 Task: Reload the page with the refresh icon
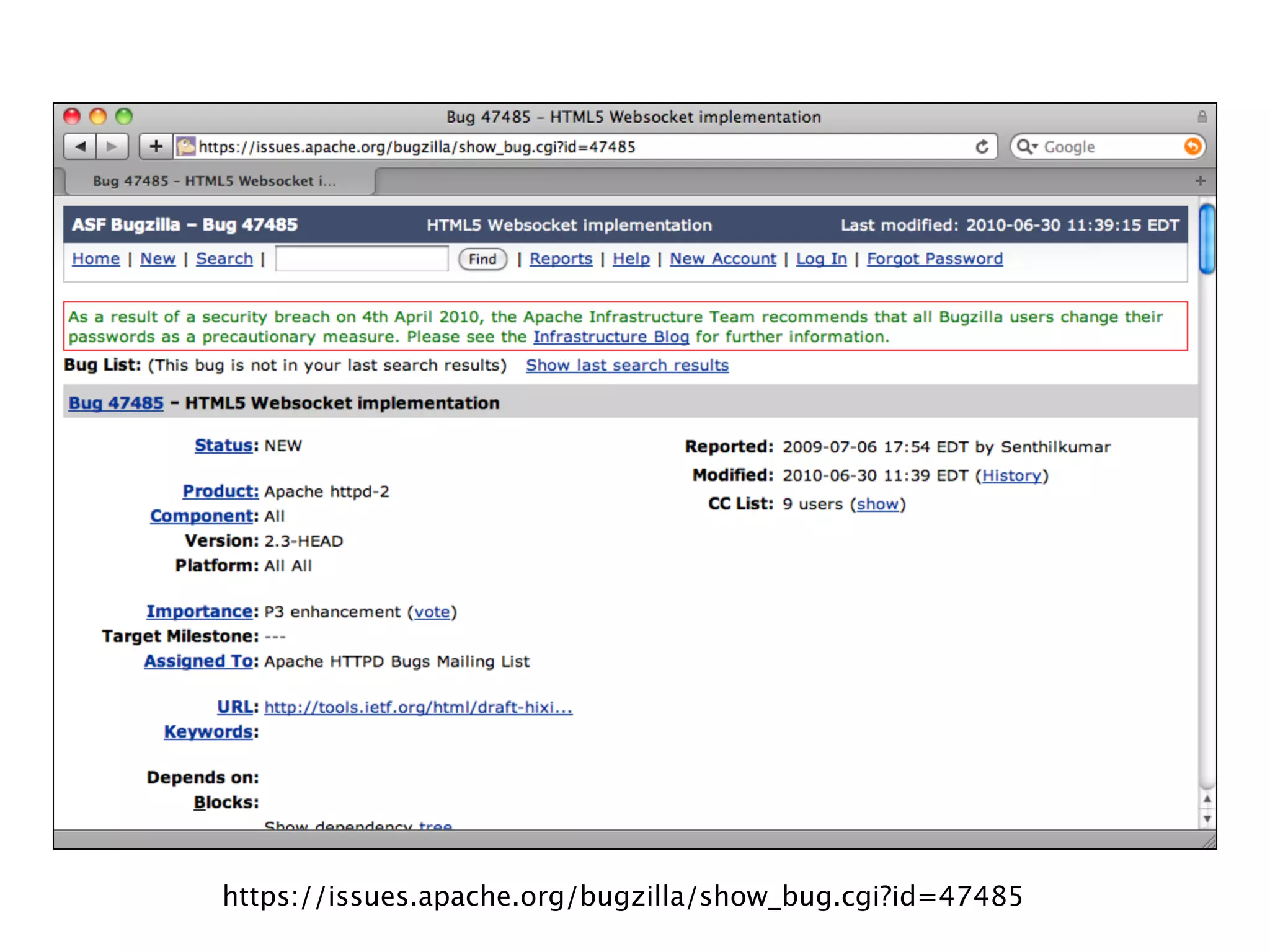(x=982, y=147)
